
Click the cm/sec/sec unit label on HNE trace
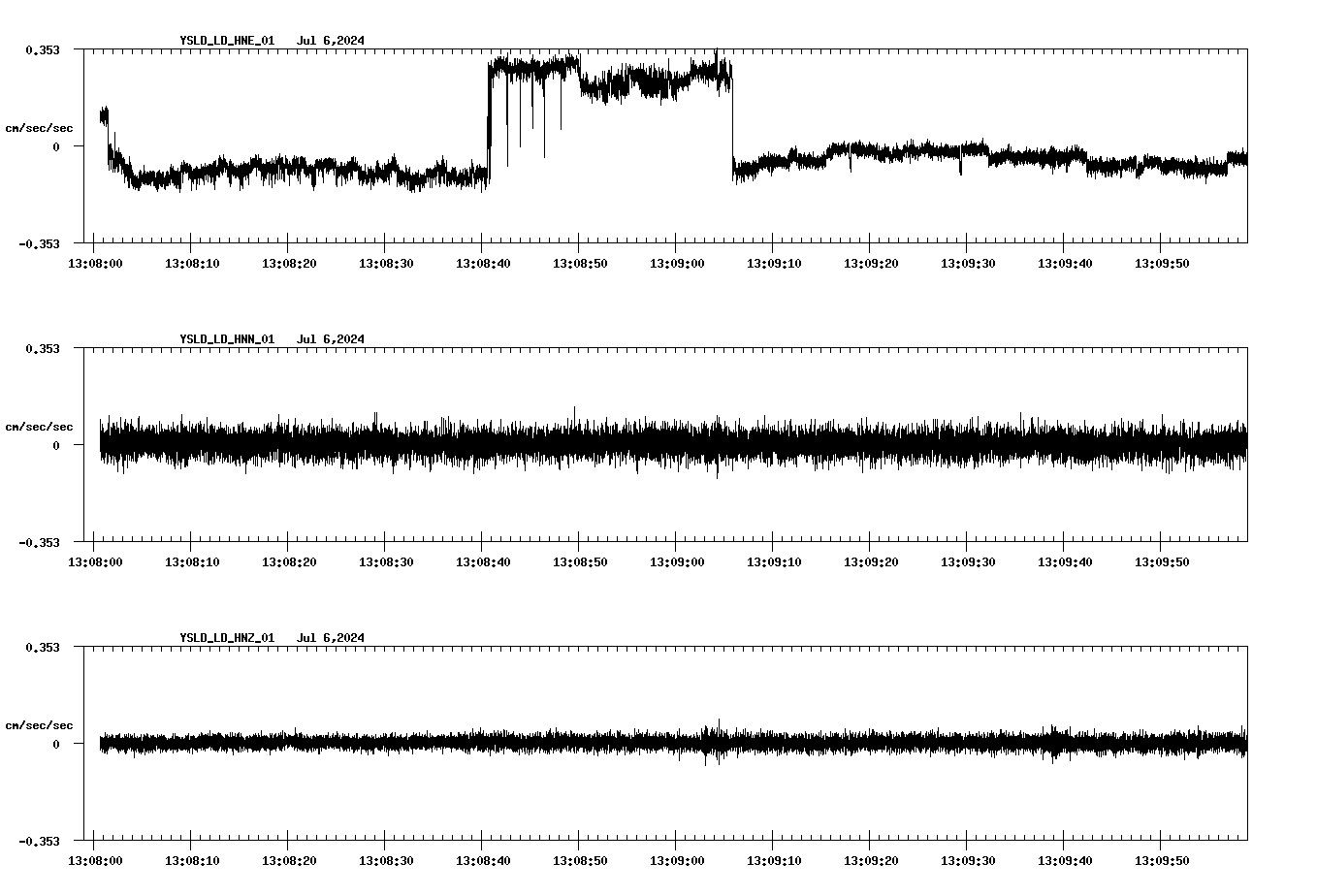39,127
